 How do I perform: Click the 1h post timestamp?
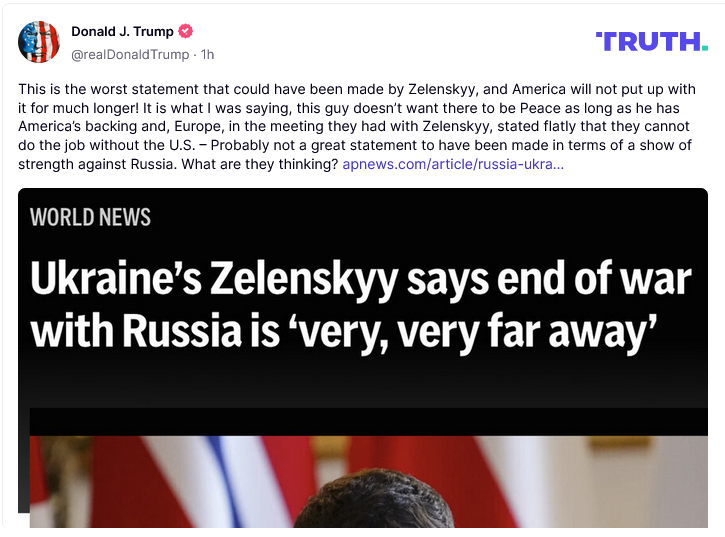(x=207, y=54)
